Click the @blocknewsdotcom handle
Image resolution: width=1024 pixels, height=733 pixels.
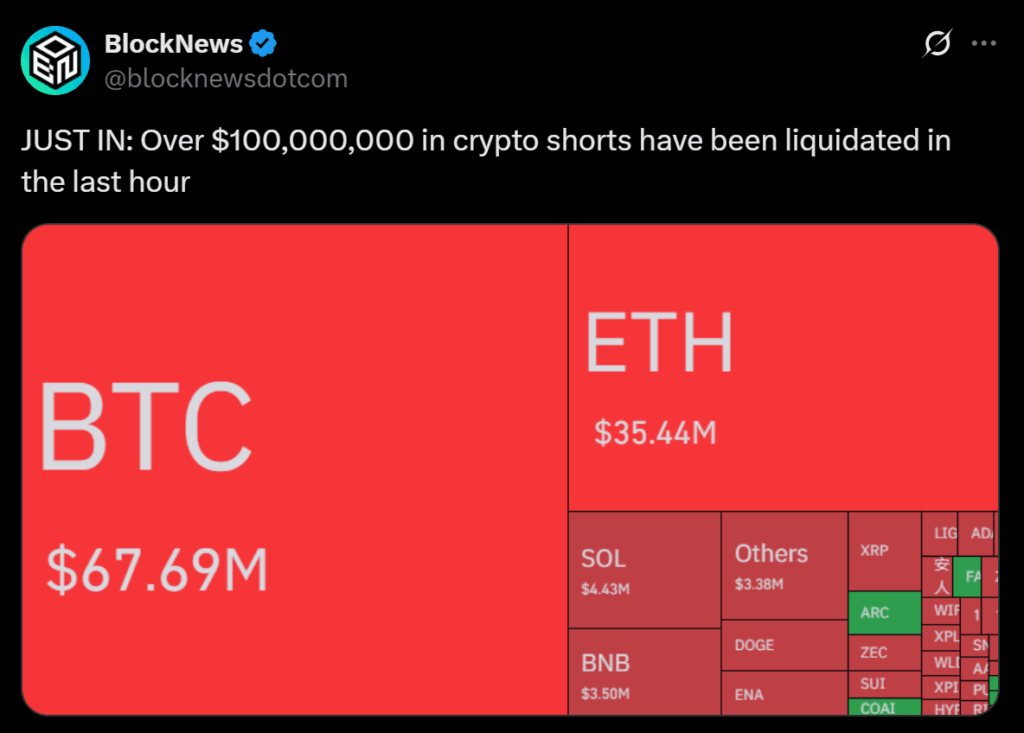(225, 79)
